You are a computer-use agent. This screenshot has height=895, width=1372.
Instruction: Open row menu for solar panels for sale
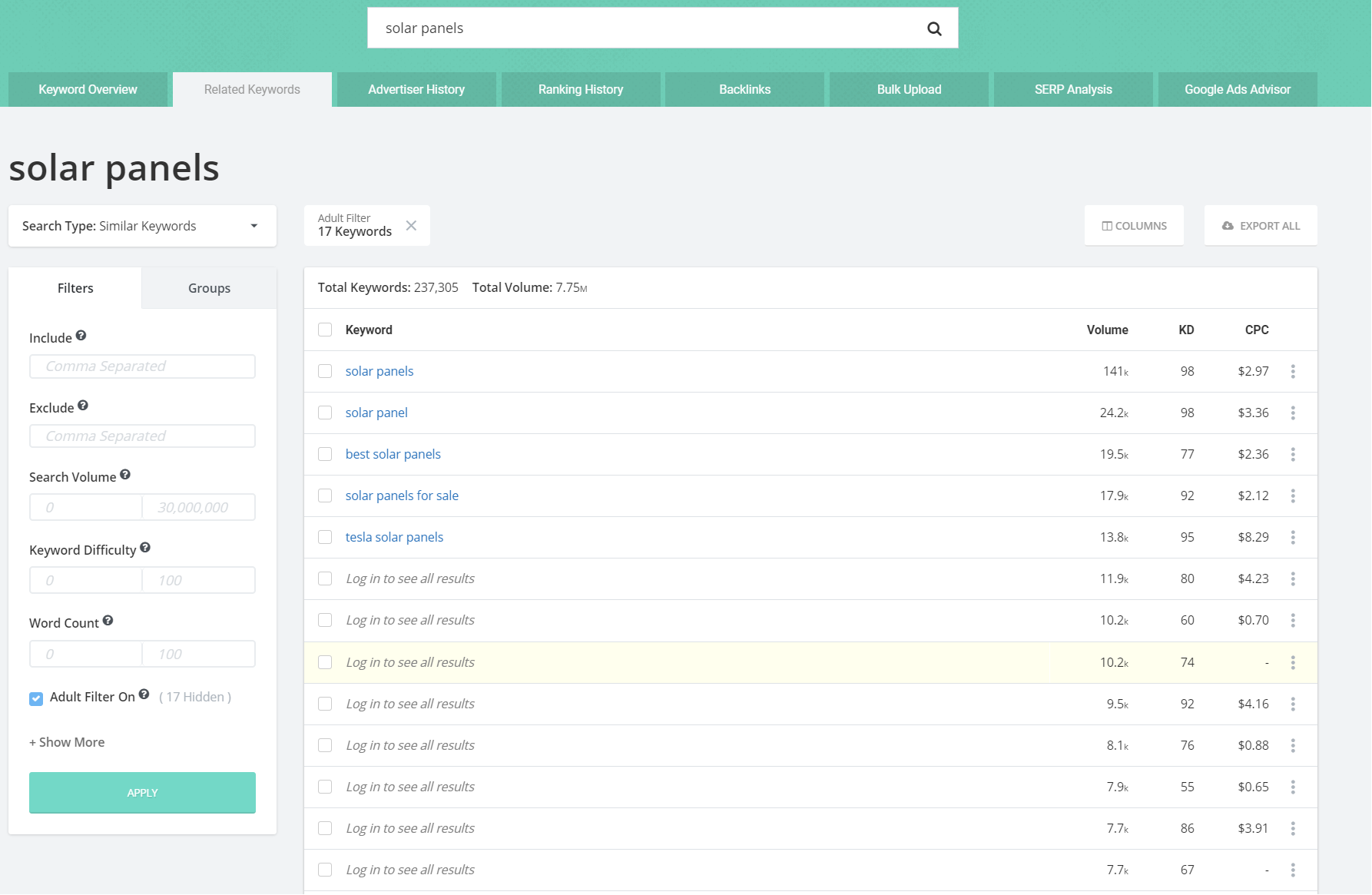tap(1293, 496)
